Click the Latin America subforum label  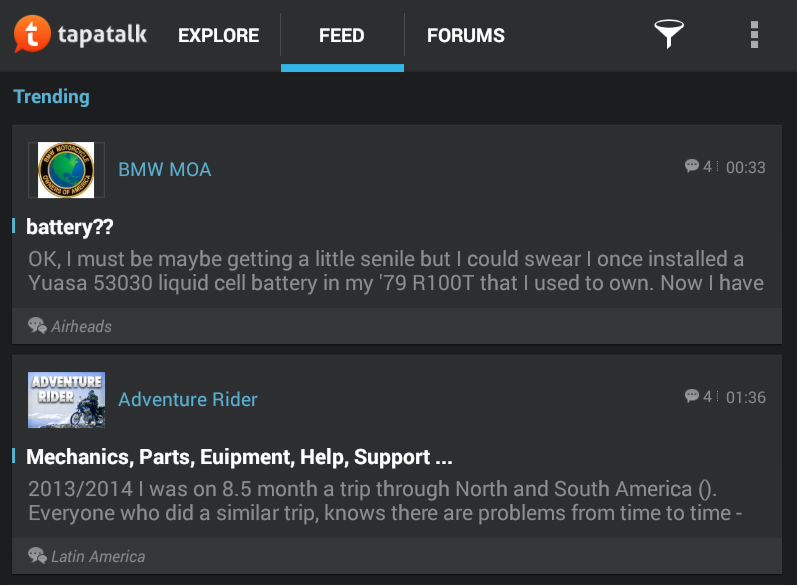(x=98, y=557)
